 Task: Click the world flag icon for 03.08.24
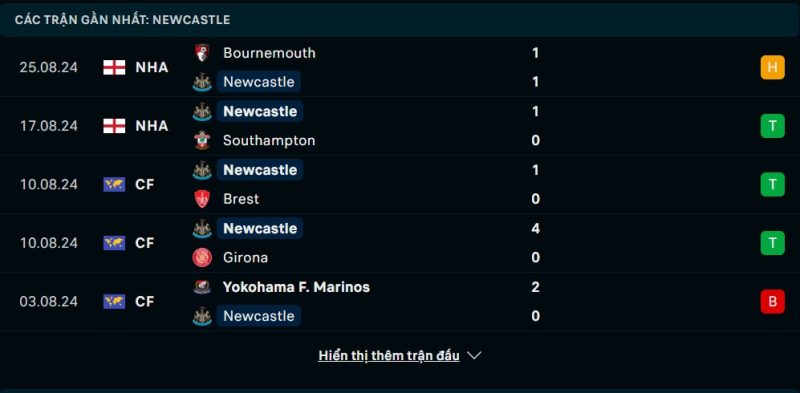(114, 301)
